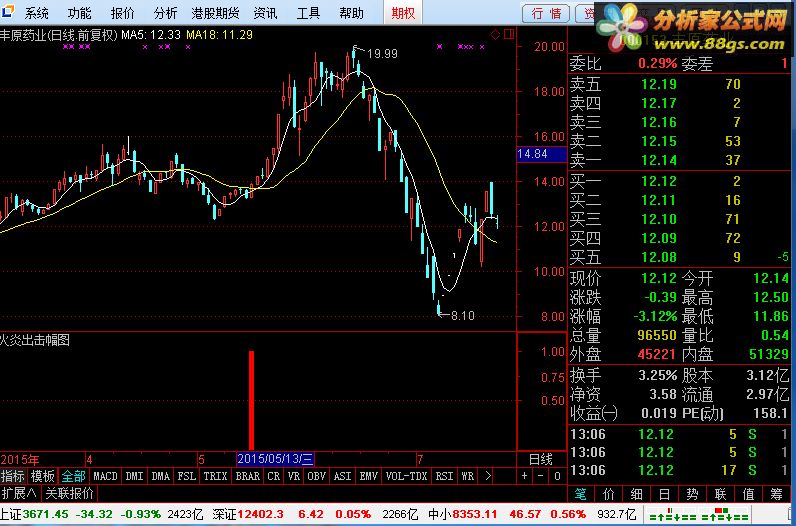796x526 pixels.
Task: Click the red signal bar in 火炎出击幅图
Action: click(251, 400)
